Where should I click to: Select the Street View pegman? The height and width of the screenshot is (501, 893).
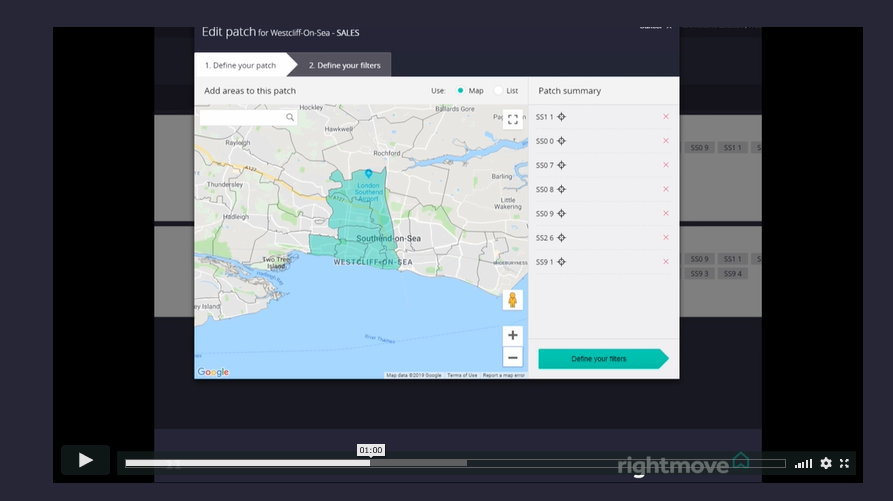pos(513,300)
